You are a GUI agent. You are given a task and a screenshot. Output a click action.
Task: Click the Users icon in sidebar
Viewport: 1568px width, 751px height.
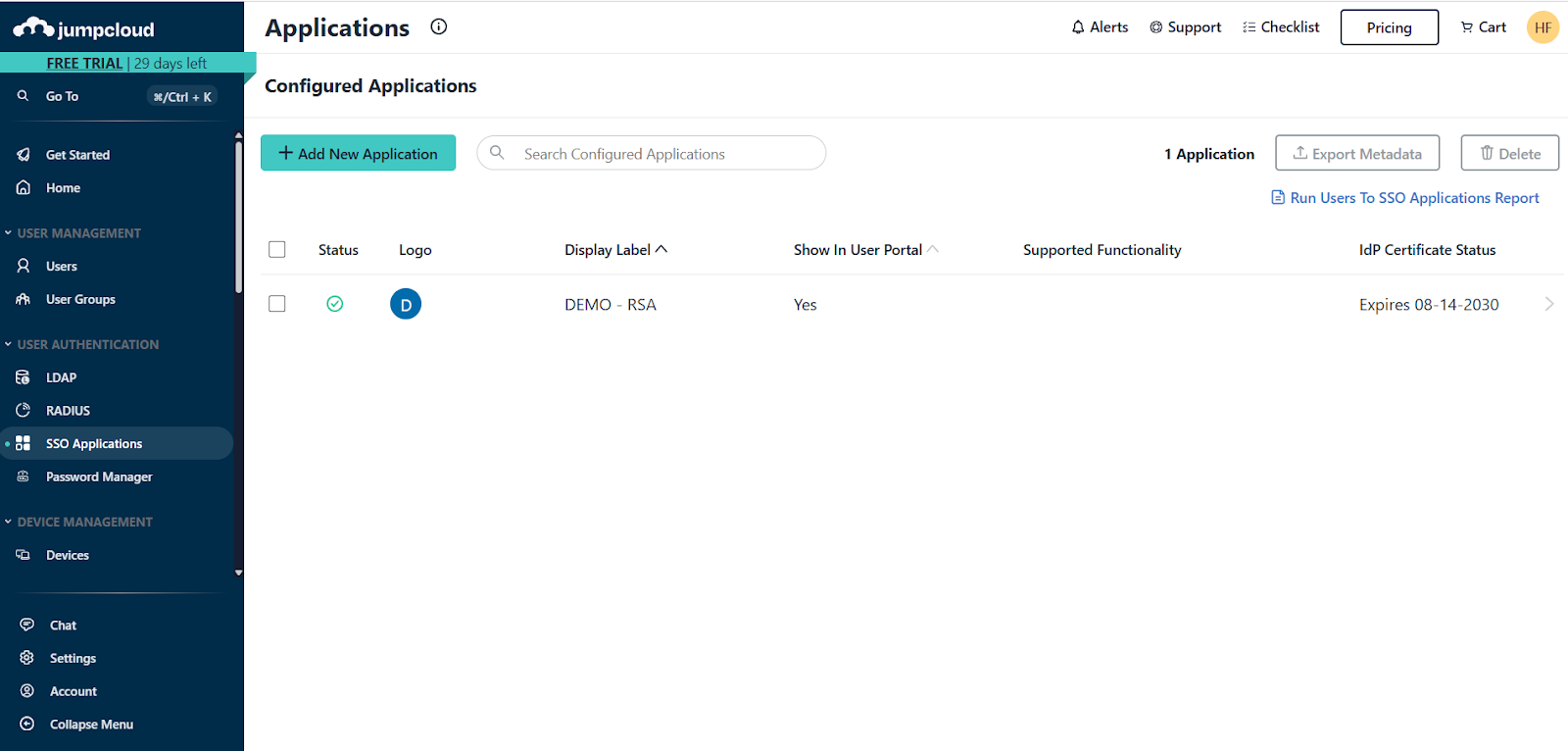(x=24, y=266)
